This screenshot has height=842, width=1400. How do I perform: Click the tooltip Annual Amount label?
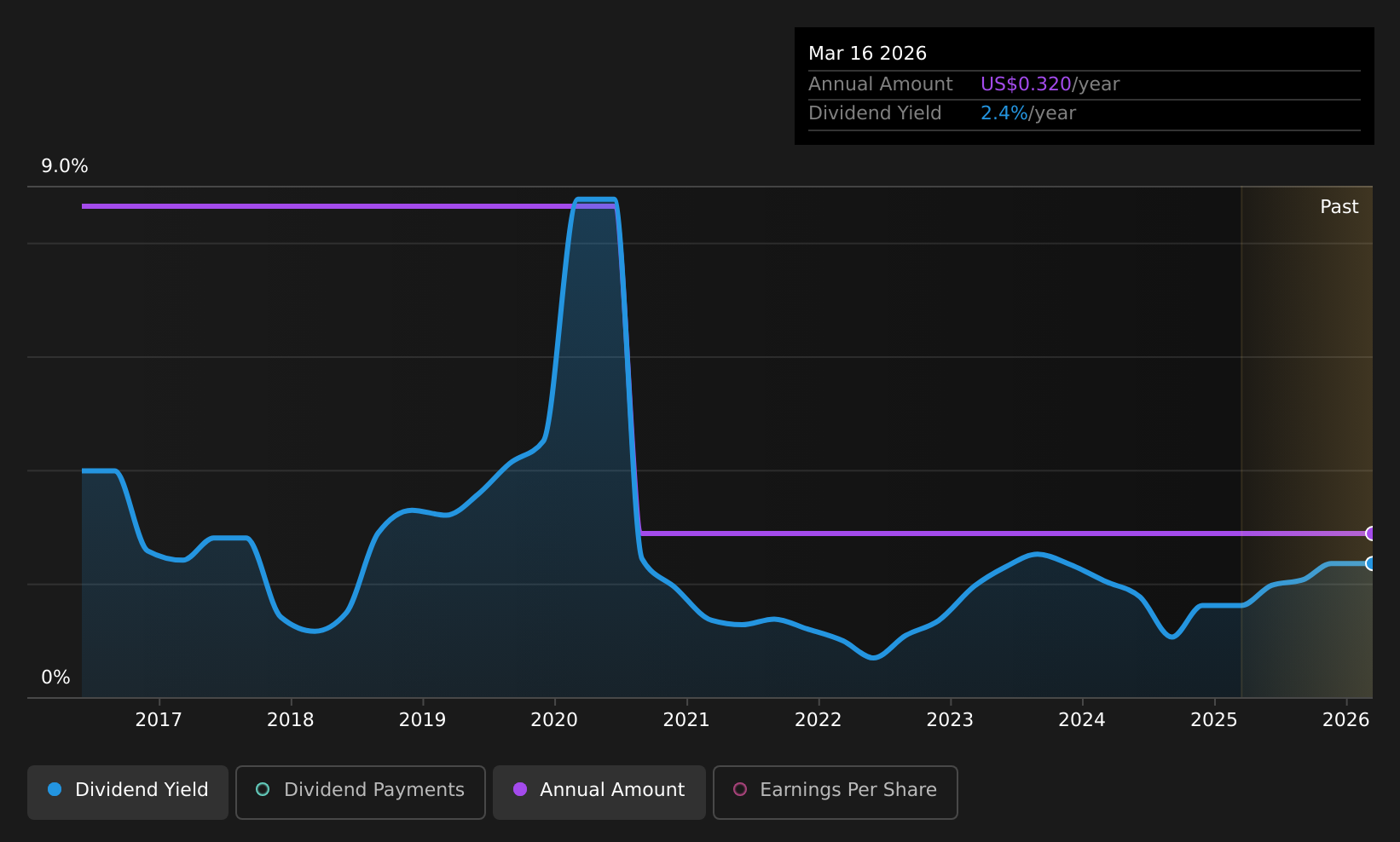[881, 84]
